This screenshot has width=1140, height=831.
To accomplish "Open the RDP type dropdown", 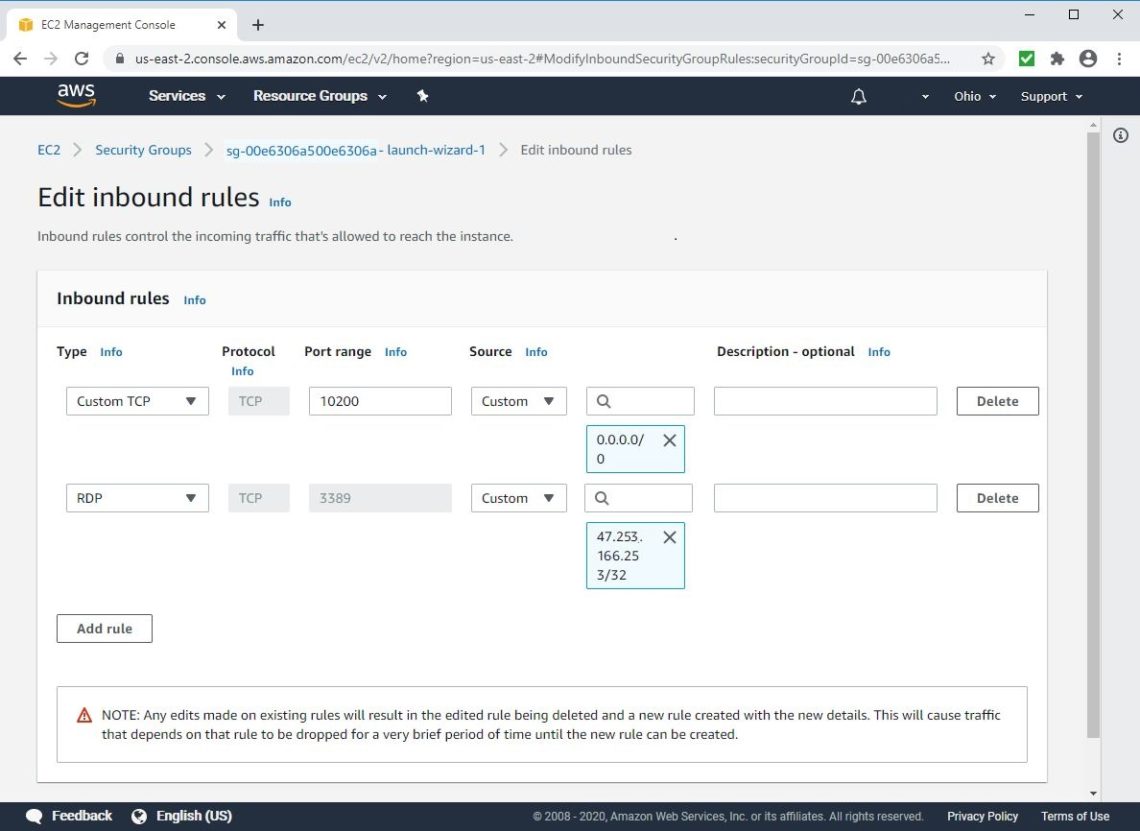I will click(x=137, y=498).
